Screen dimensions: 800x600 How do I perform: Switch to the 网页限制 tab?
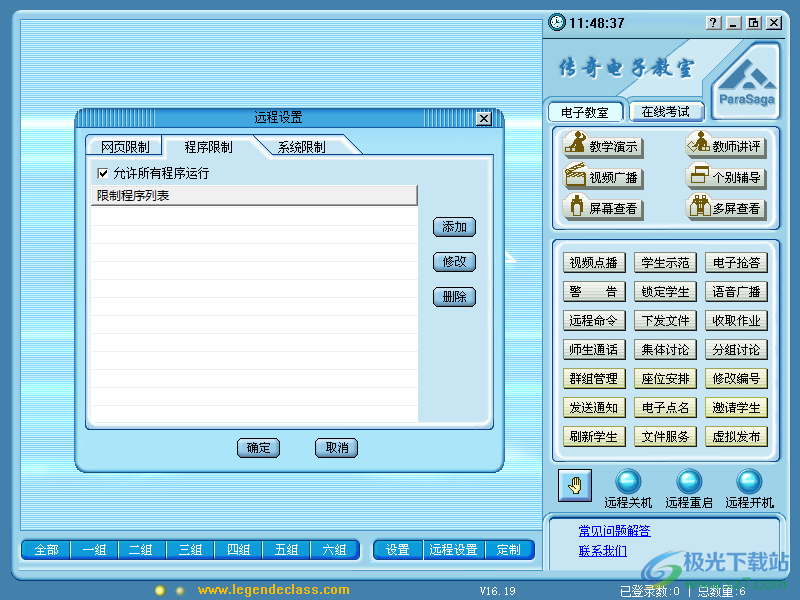tap(125, 147)
